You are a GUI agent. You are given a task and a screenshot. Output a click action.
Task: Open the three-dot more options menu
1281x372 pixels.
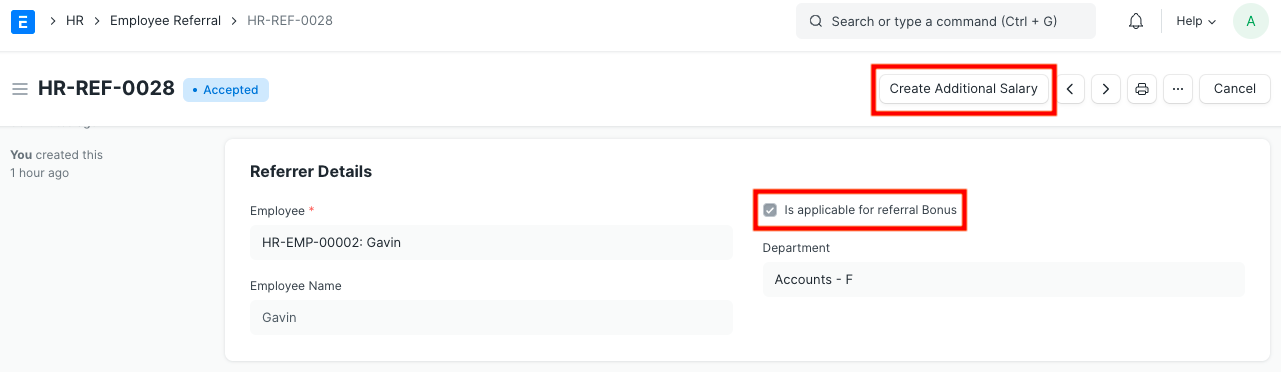[x=1178, y=89]
